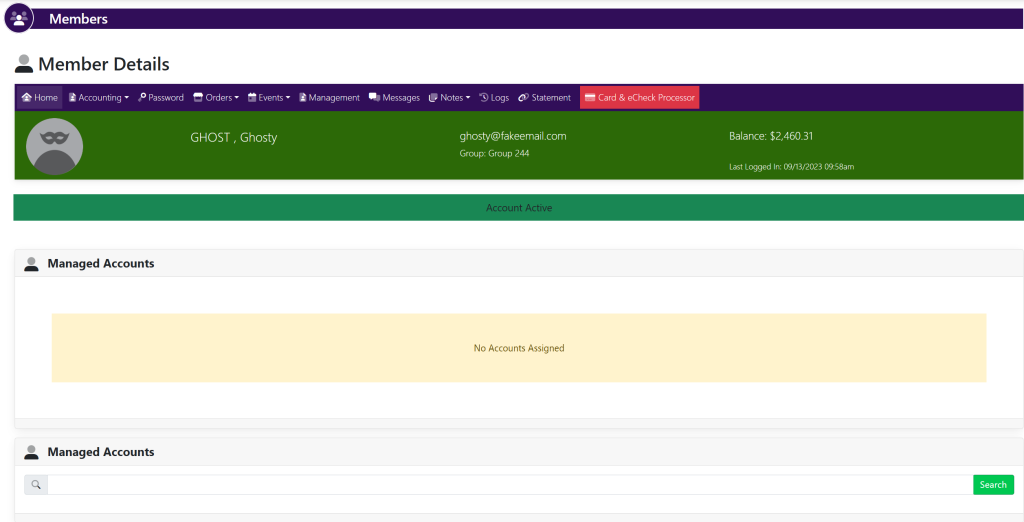The height and width of the screenshot is (522, 1024).
Task: Click the Account Active status bar
Action: (519, 208)
